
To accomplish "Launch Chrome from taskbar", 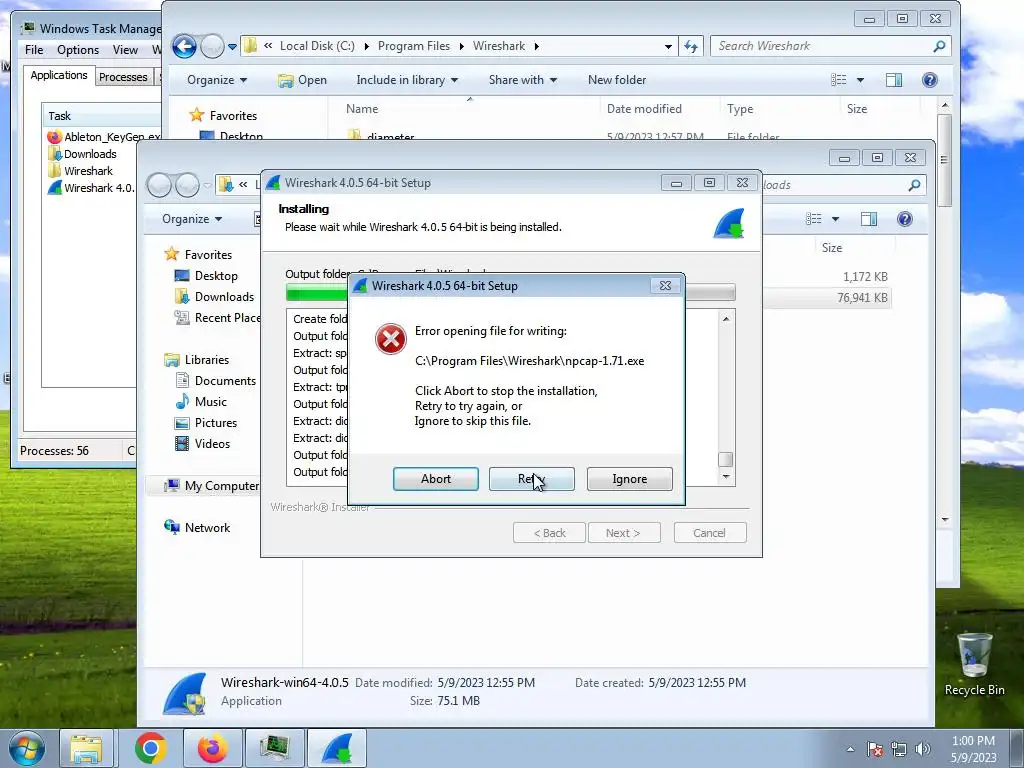I will coord(151,748).
